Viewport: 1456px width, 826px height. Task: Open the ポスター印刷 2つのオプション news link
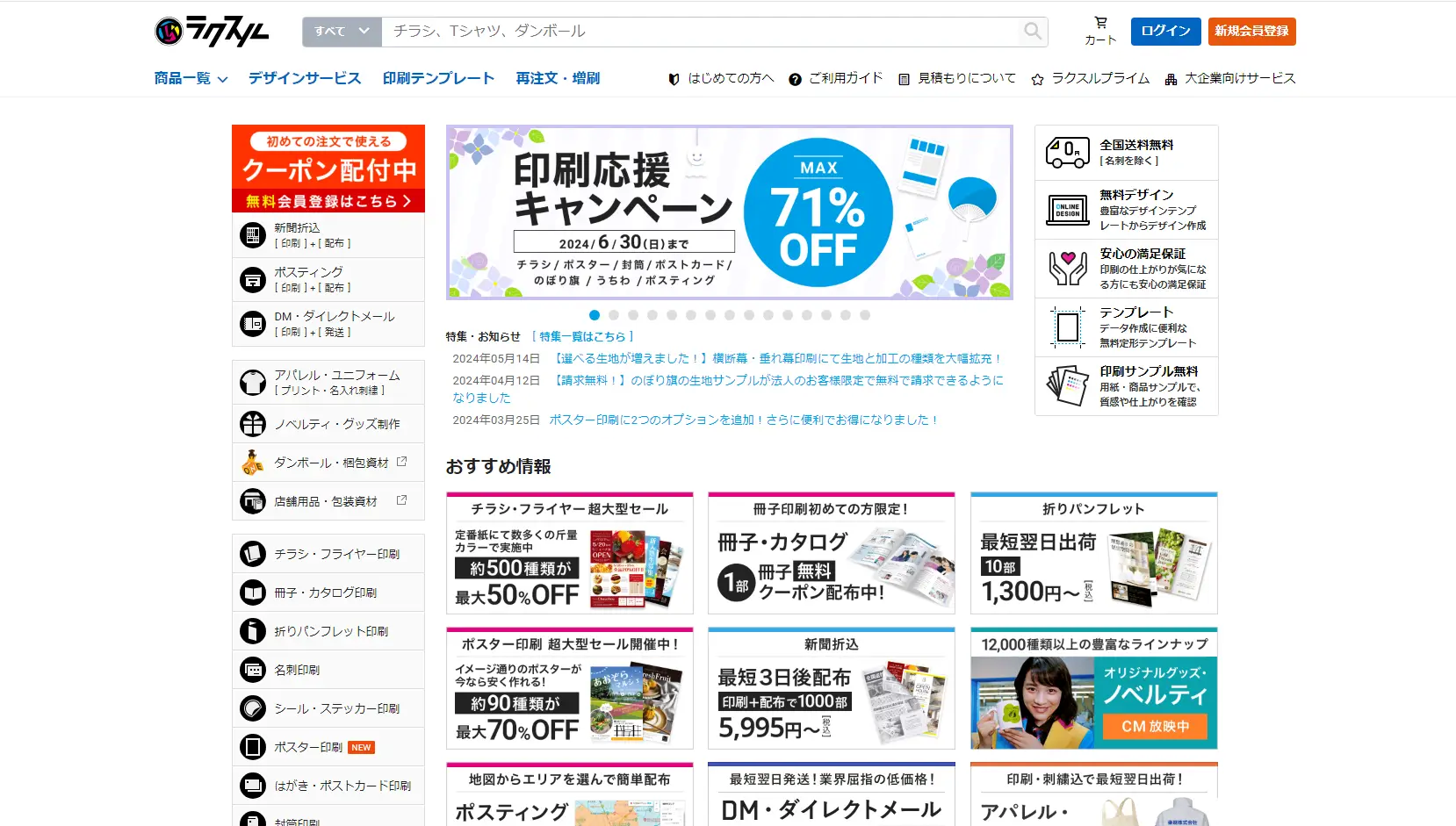pos(744,420)
